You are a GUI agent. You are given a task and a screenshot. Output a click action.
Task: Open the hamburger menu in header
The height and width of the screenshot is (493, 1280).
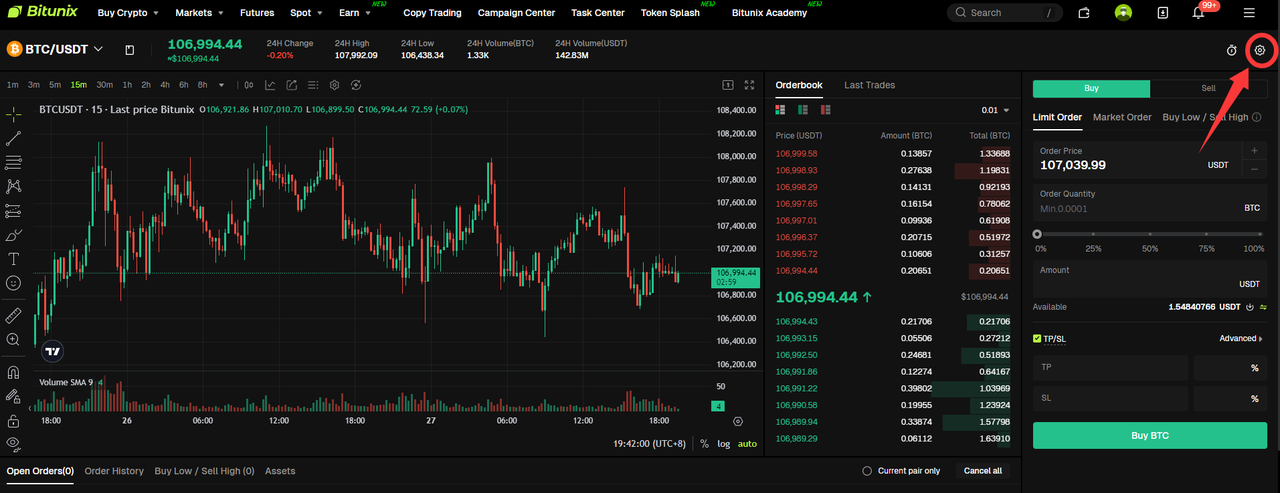1249,13
